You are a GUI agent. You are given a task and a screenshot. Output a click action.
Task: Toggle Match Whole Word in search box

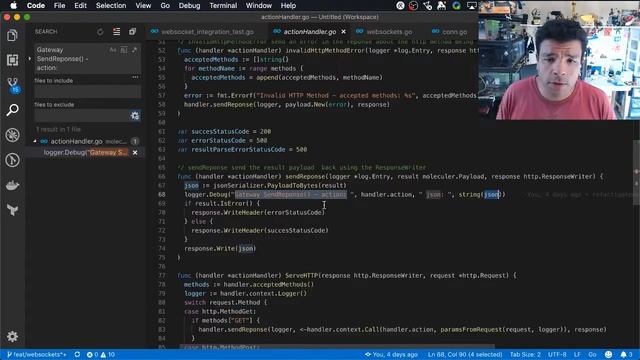[x=124, y=50]
